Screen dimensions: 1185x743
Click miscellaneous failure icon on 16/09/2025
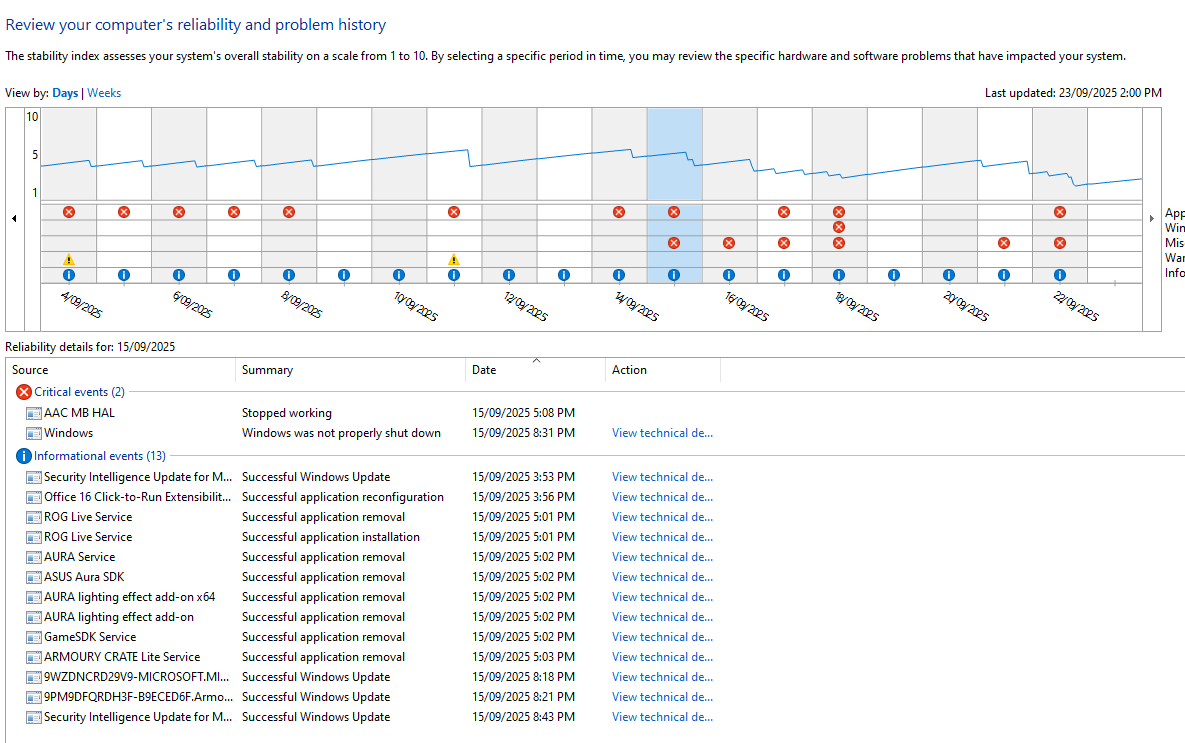[x=729, y=243]
